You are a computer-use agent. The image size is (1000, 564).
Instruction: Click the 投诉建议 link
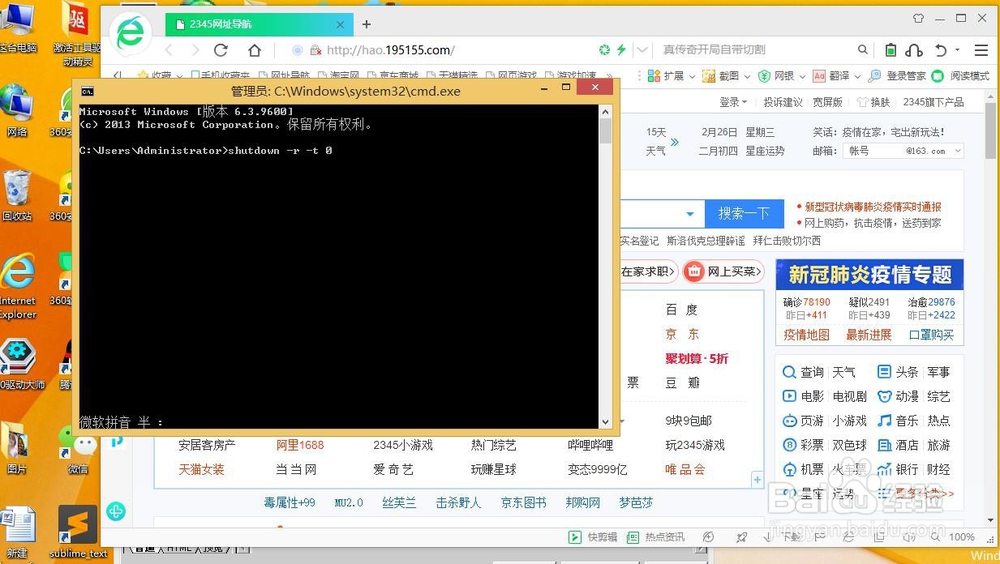point(783,102)
